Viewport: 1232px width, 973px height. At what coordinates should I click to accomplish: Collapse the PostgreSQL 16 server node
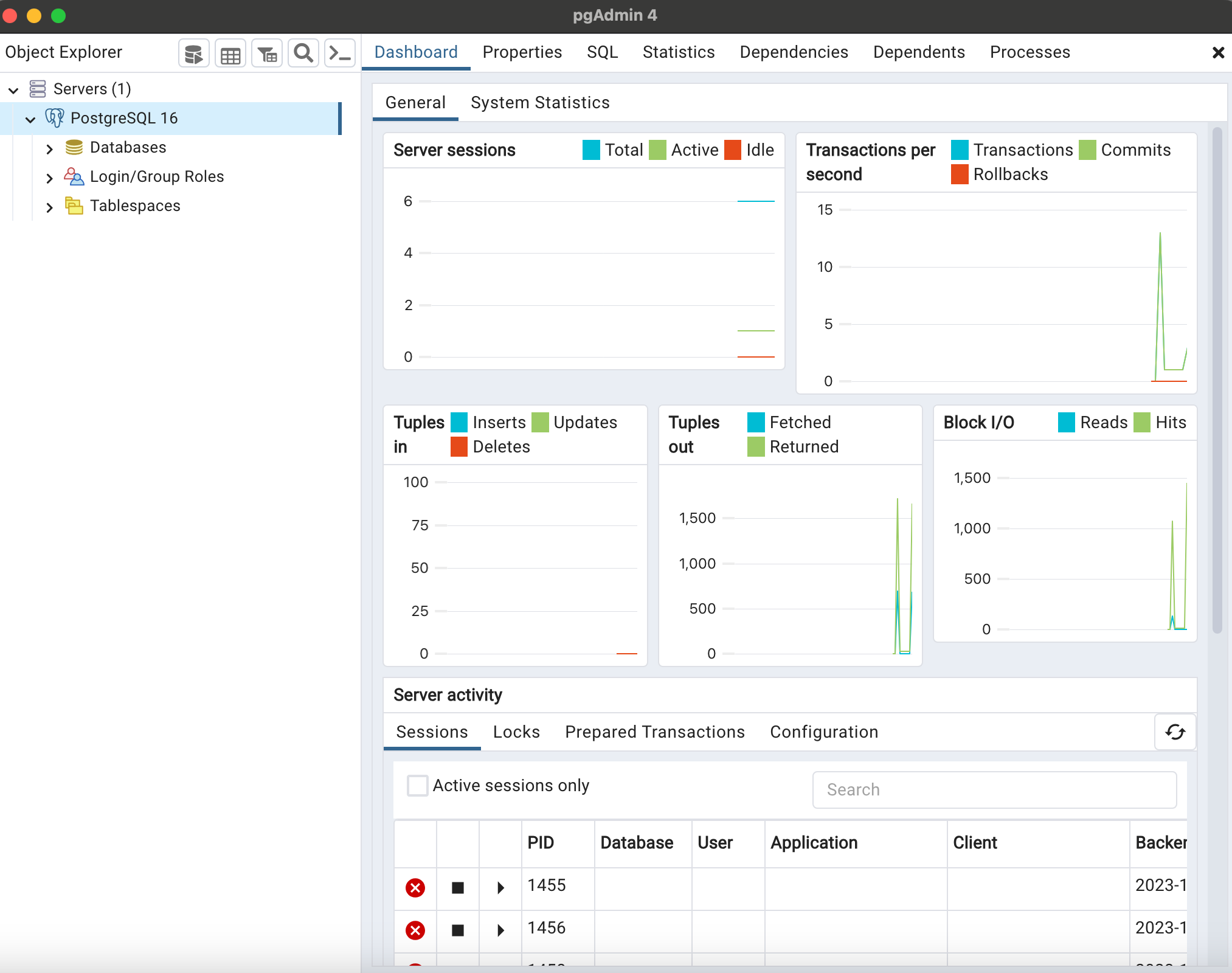pyautogui.click(x=30, y=119)
